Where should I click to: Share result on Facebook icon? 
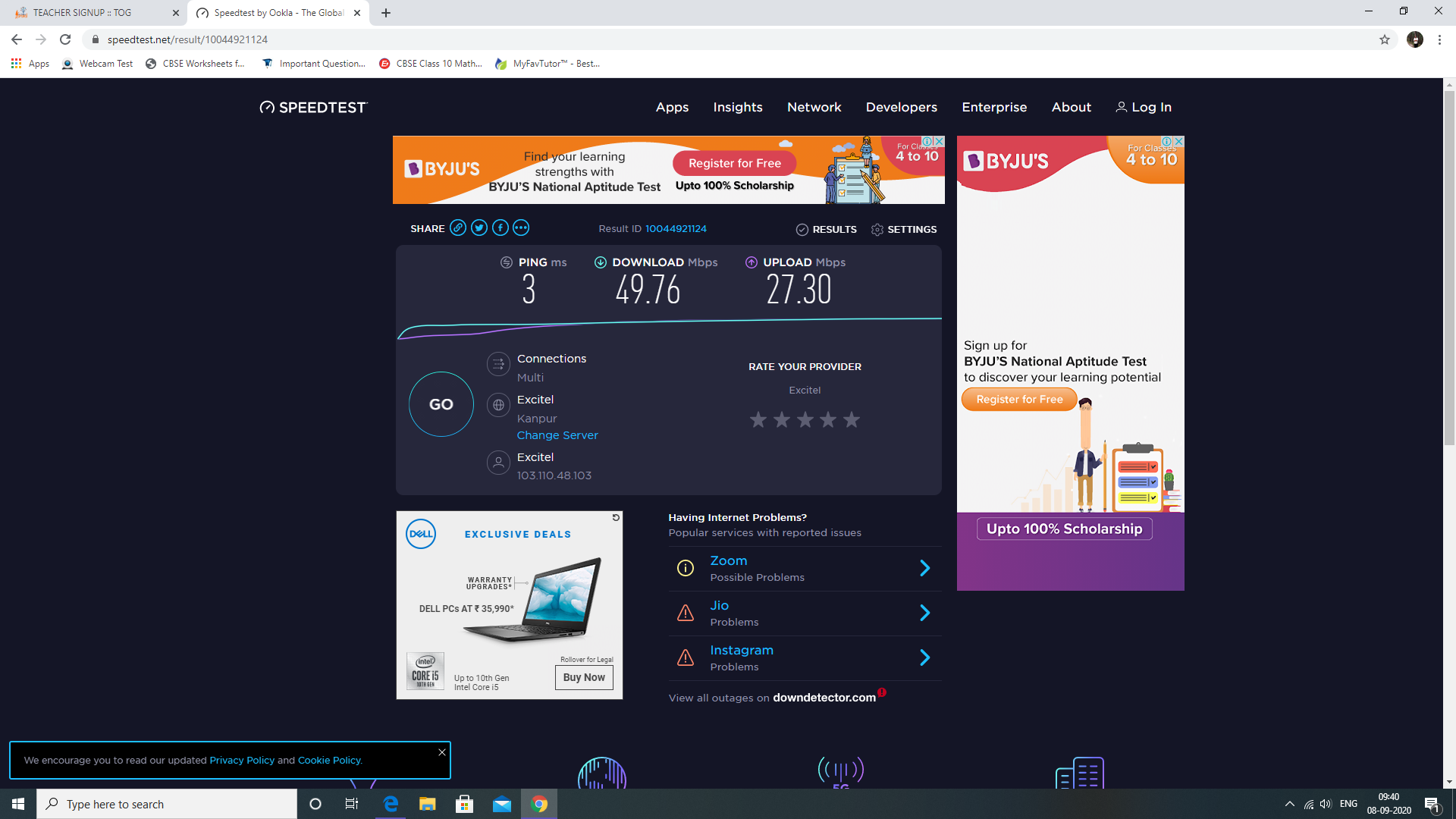pyautogui.click(x=500, y=228)
